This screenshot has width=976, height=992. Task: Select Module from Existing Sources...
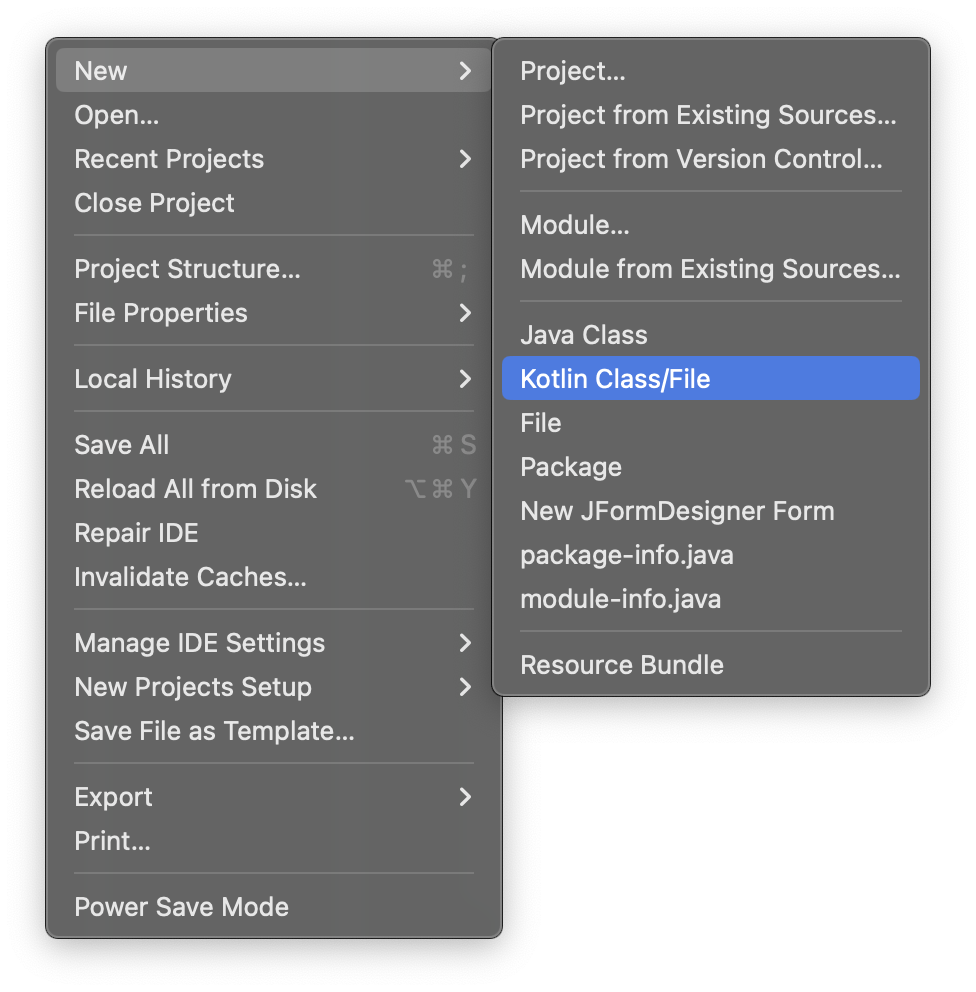point(710,269)
